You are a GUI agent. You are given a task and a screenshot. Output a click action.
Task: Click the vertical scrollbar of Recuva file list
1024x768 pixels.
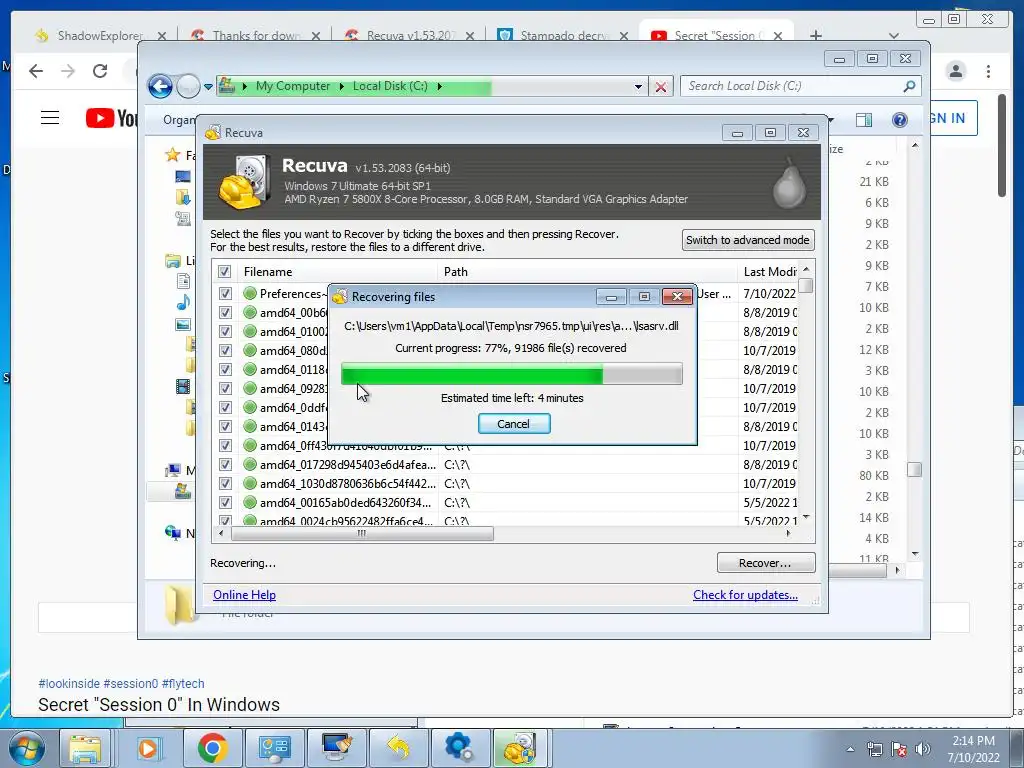coord(806,286)
